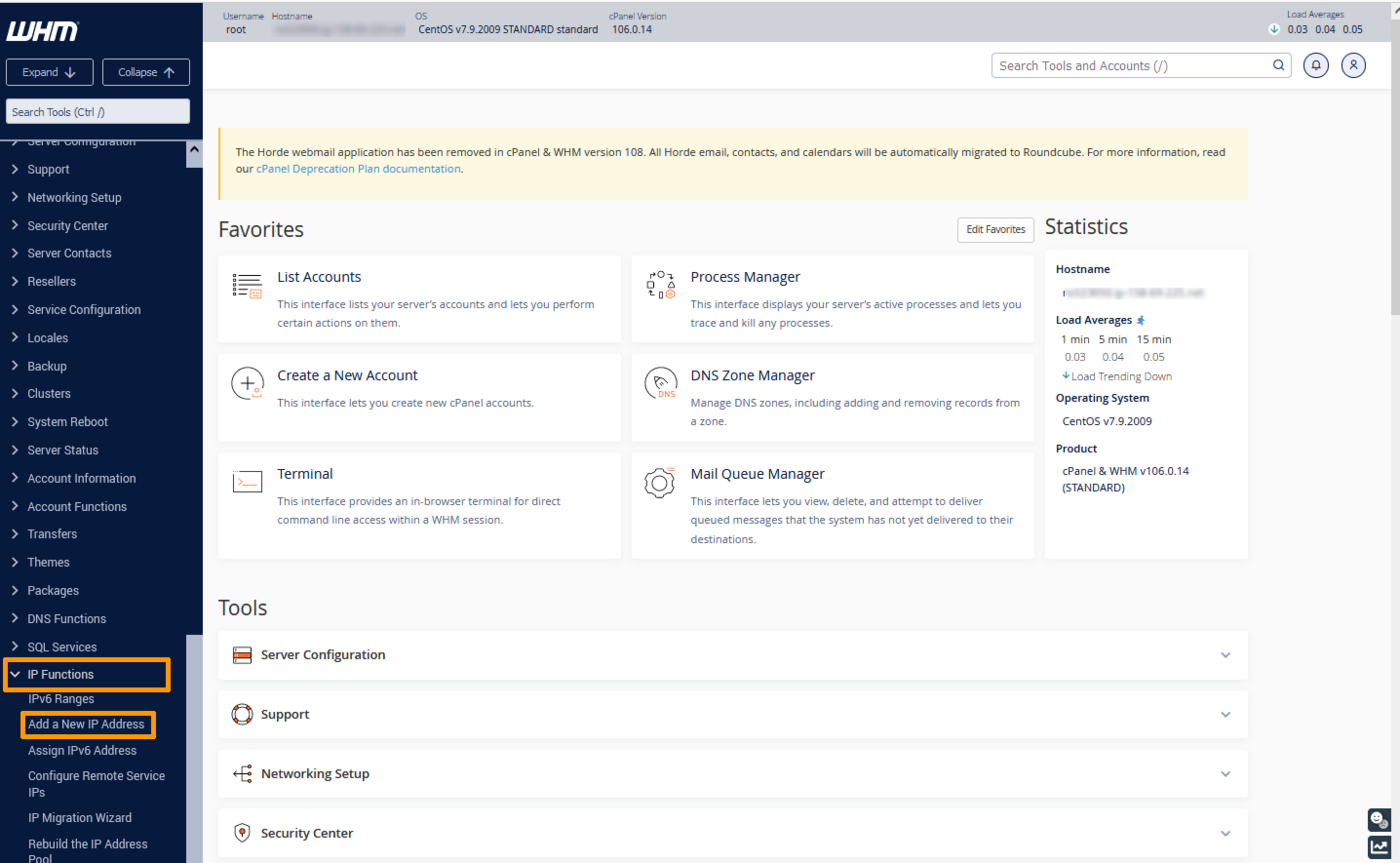Click the Create a New Account plus icon
The width and height of the screenshot is (1400, 863).
(246, 384)
